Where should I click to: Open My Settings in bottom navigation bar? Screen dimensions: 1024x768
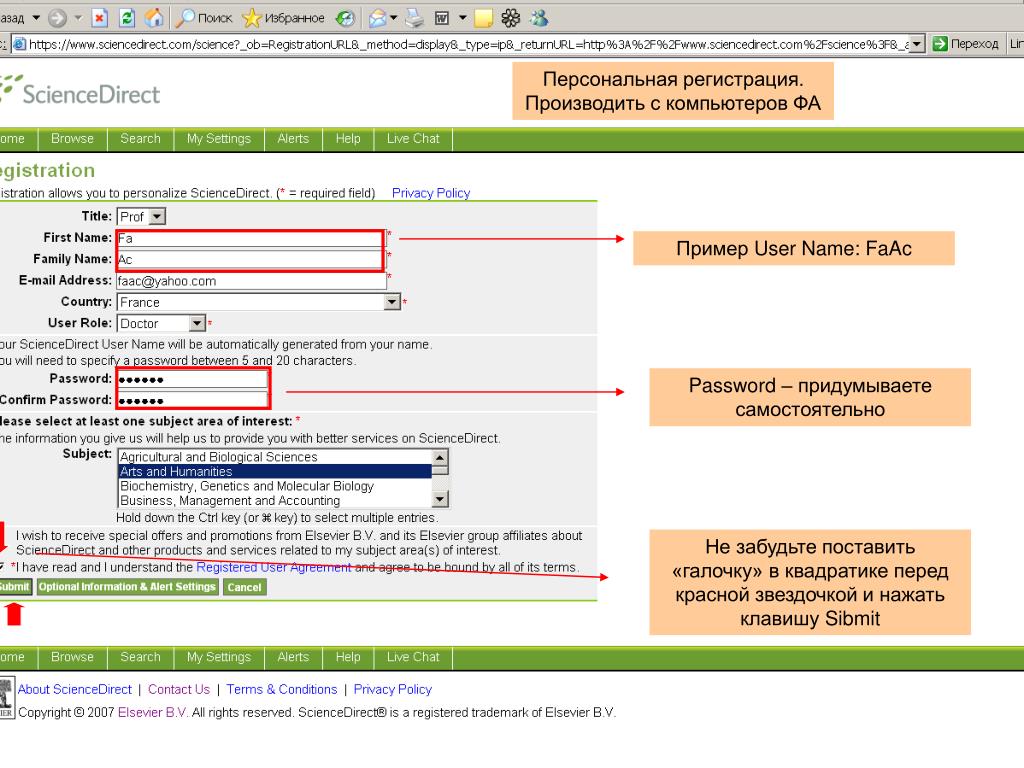[219, 657]
